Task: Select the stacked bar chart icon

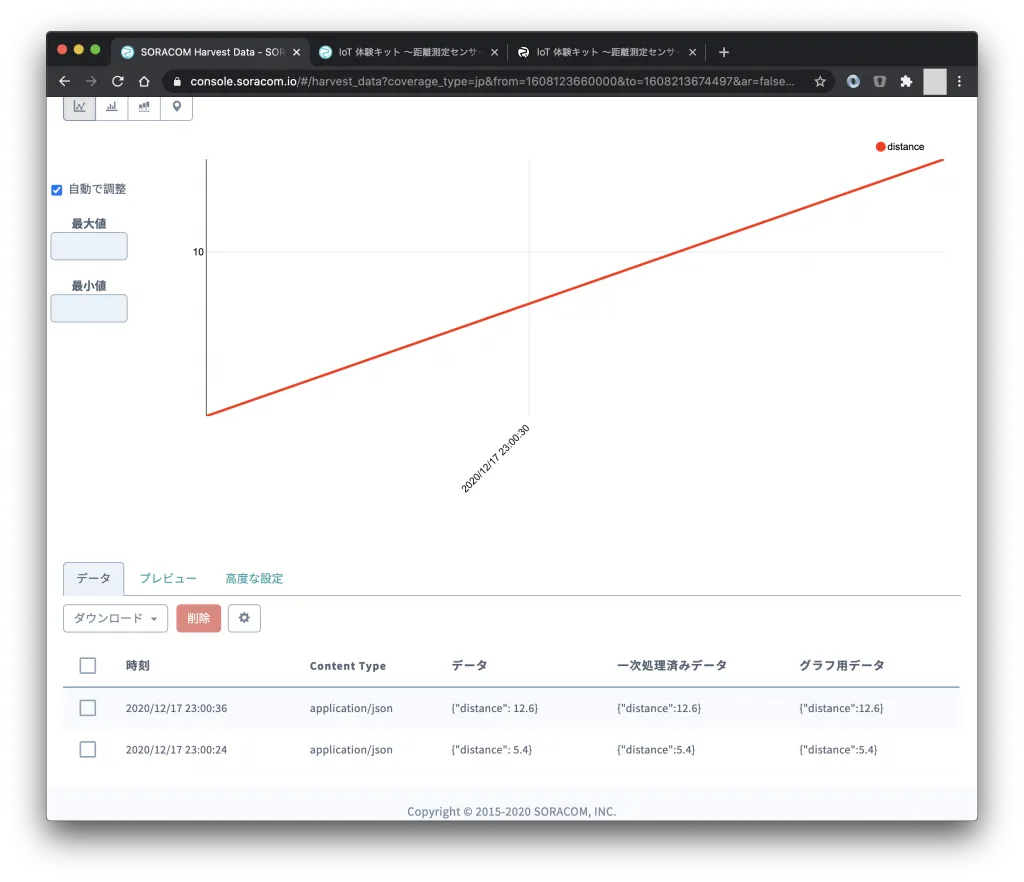Action: coord(144,107)
